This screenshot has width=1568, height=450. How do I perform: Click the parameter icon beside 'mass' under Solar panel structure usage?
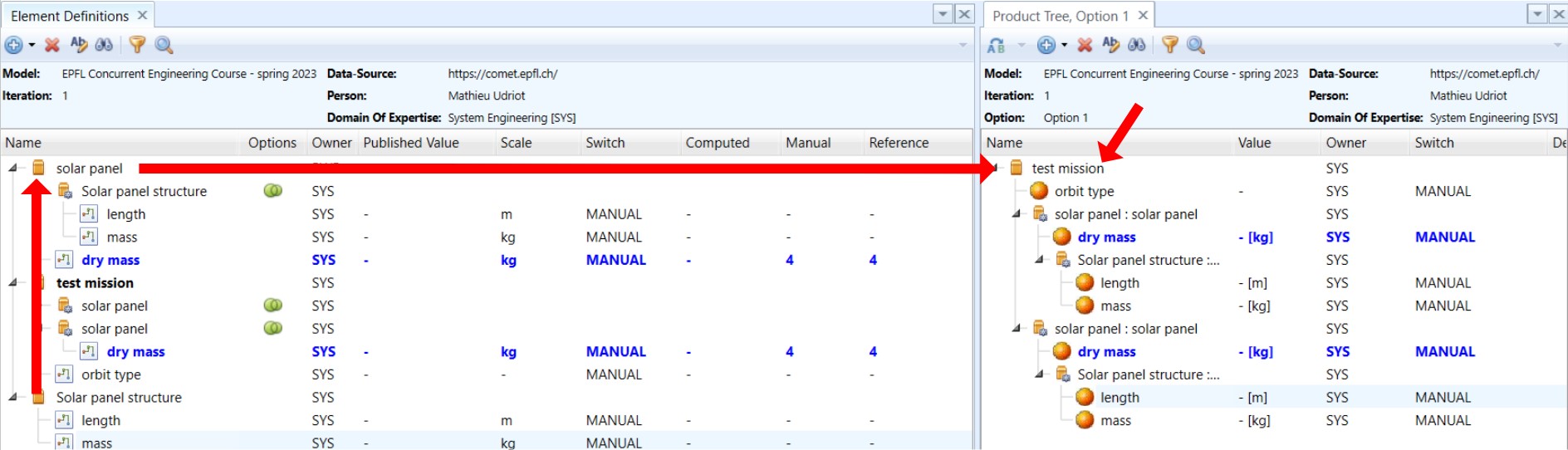(x=89, y=237)
